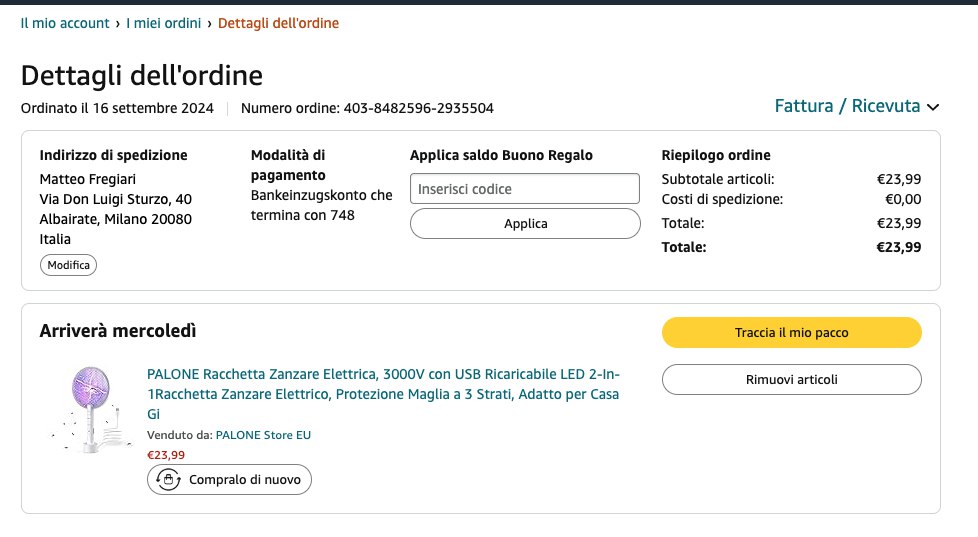Open I miei ordini breadcrumb link
978x537 pixels.
[163, 23]
